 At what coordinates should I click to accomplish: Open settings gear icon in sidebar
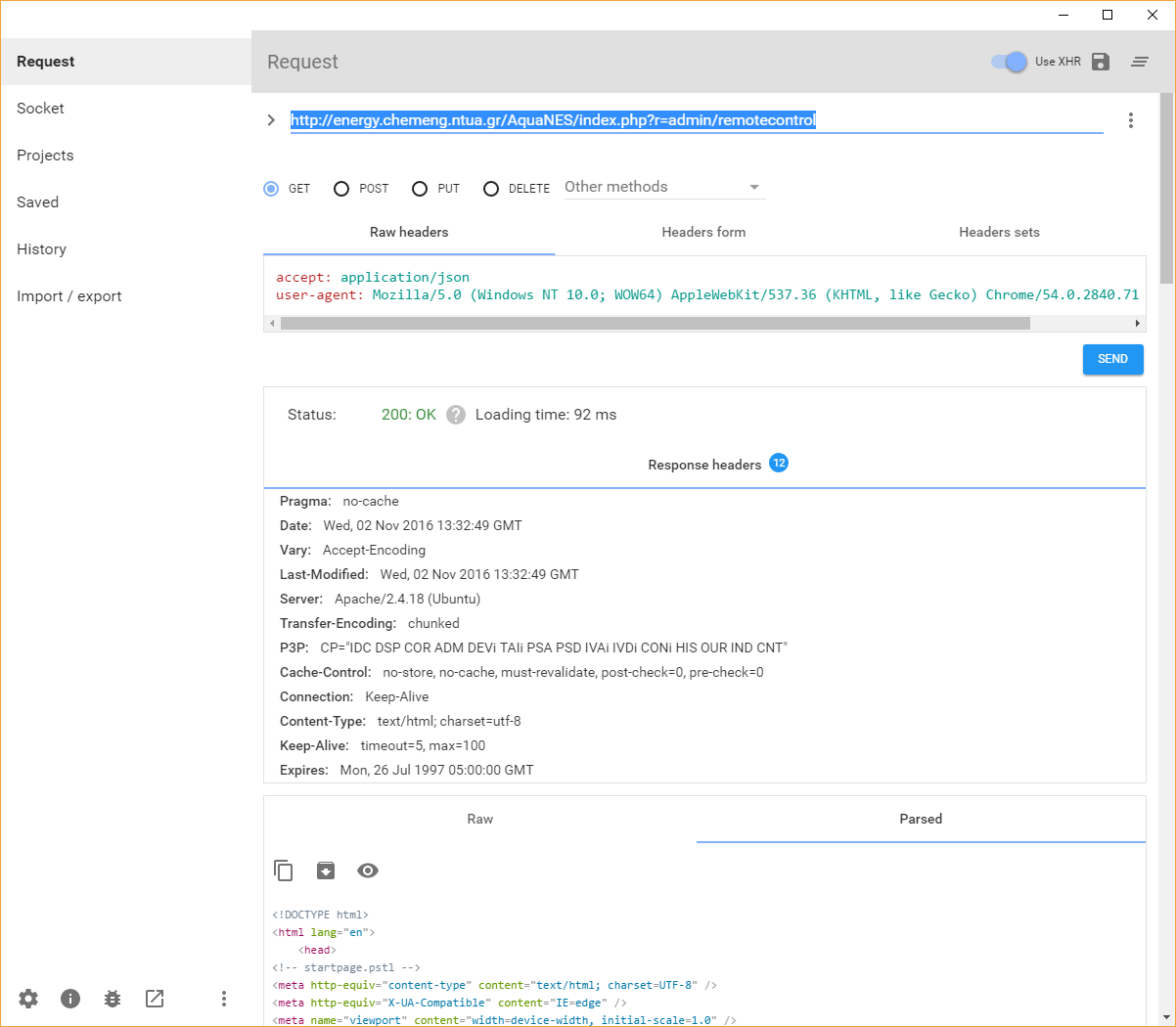(28, 999)
